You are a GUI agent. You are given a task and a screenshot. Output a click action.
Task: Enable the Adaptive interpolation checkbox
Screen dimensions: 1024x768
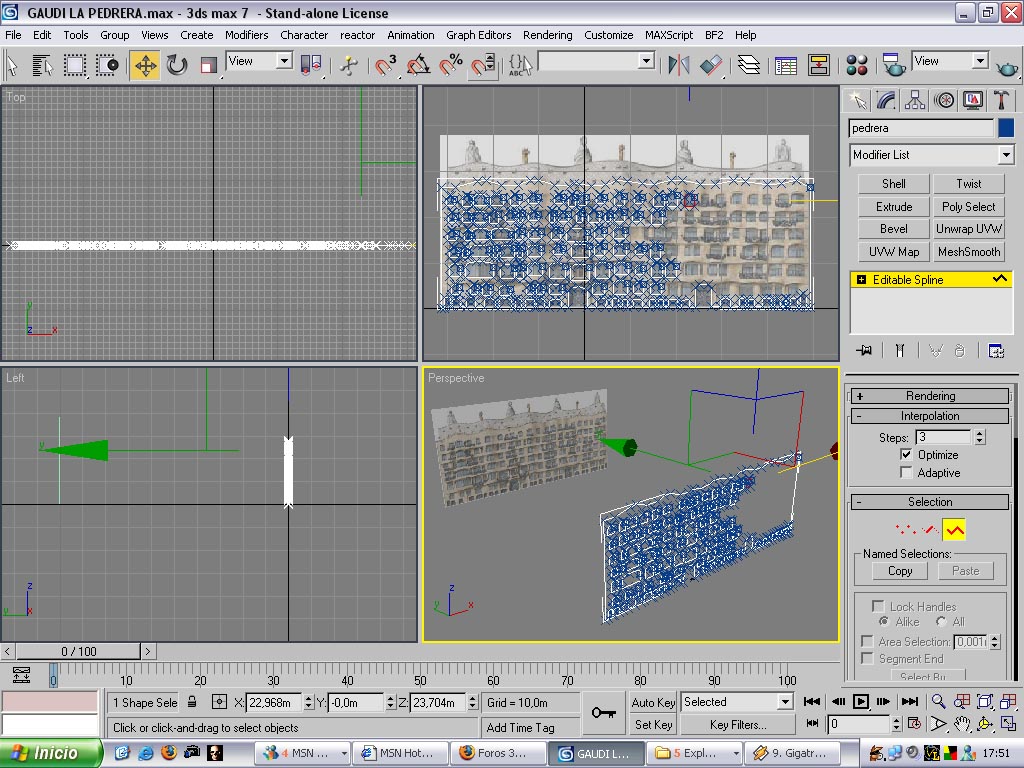point(907,473)
